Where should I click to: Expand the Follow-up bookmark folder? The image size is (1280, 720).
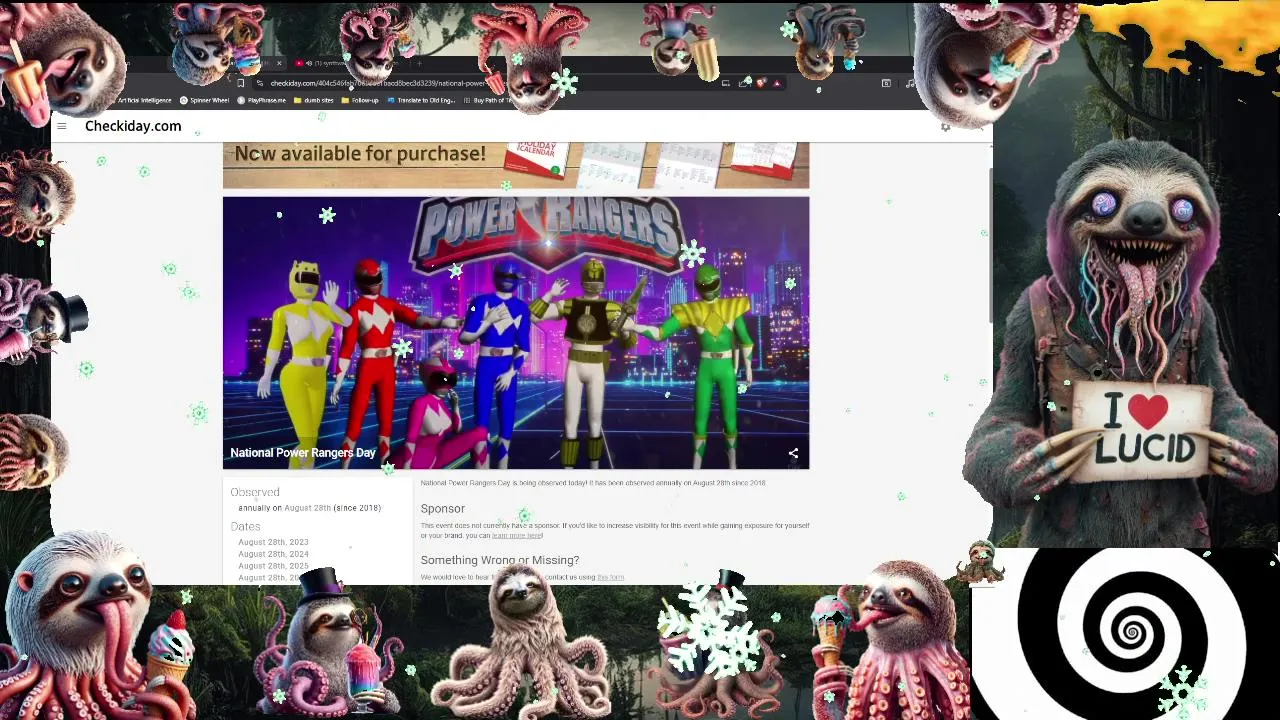click(x=360, y=100)
